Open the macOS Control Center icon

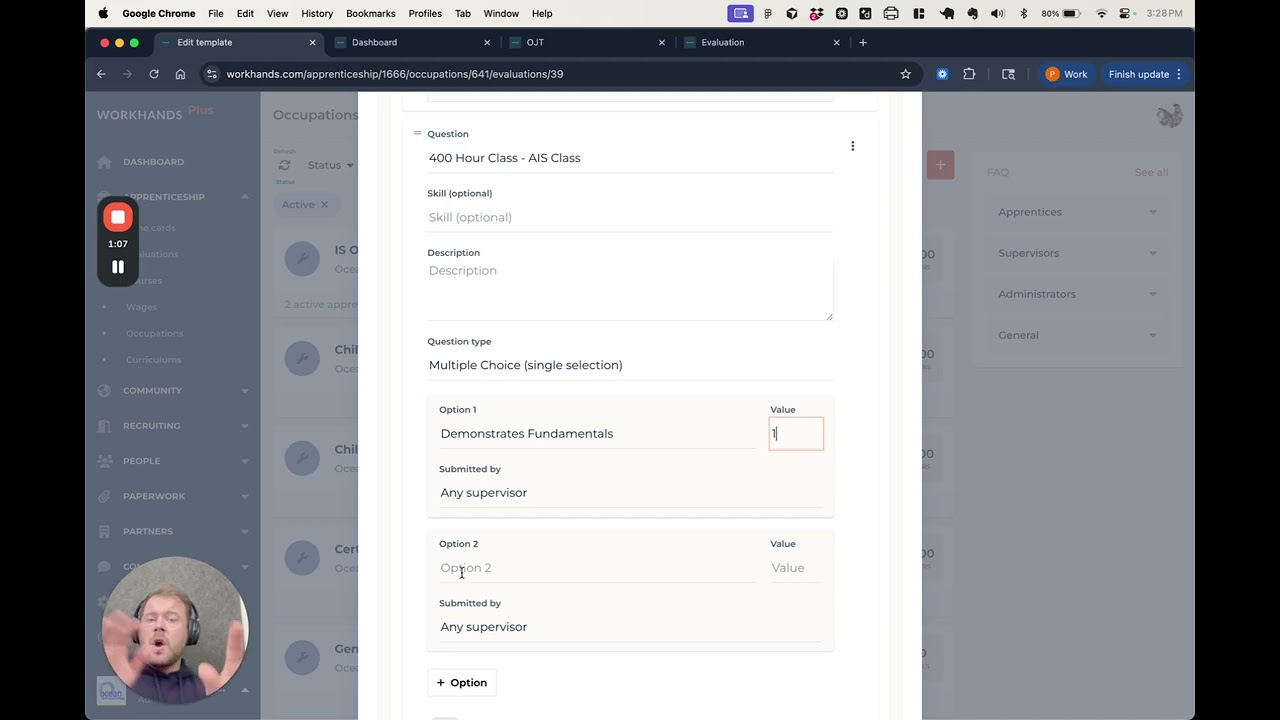click(x=1125, y=13)
